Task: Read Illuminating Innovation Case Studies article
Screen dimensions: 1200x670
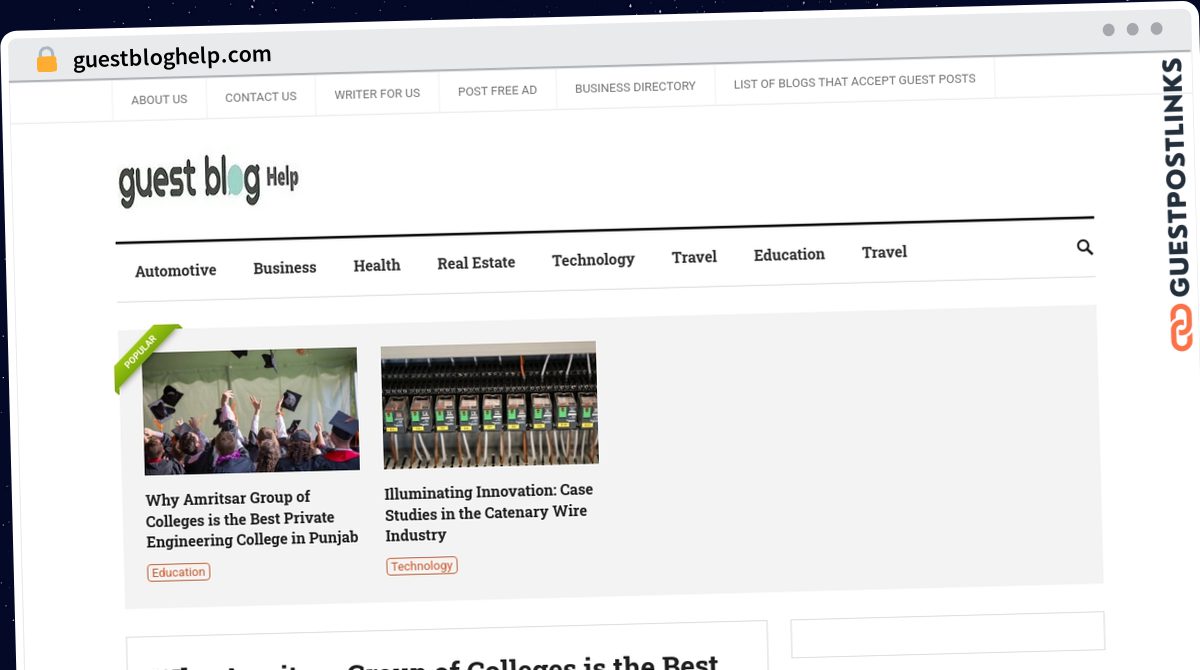Action: (x=489, y=512)
